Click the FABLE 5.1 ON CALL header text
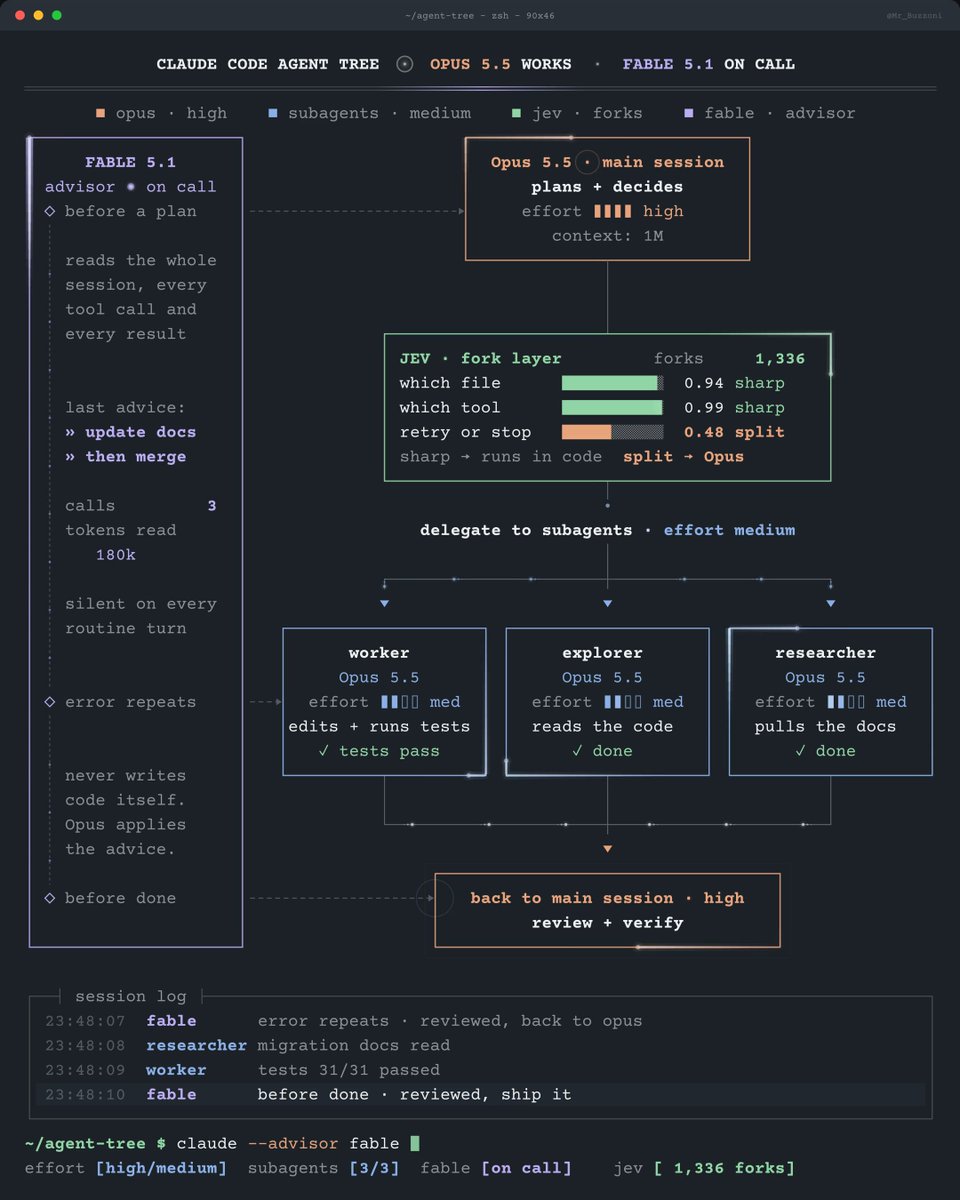The width and height of the screenshot is (960, 1200). [x=709, y=64]
